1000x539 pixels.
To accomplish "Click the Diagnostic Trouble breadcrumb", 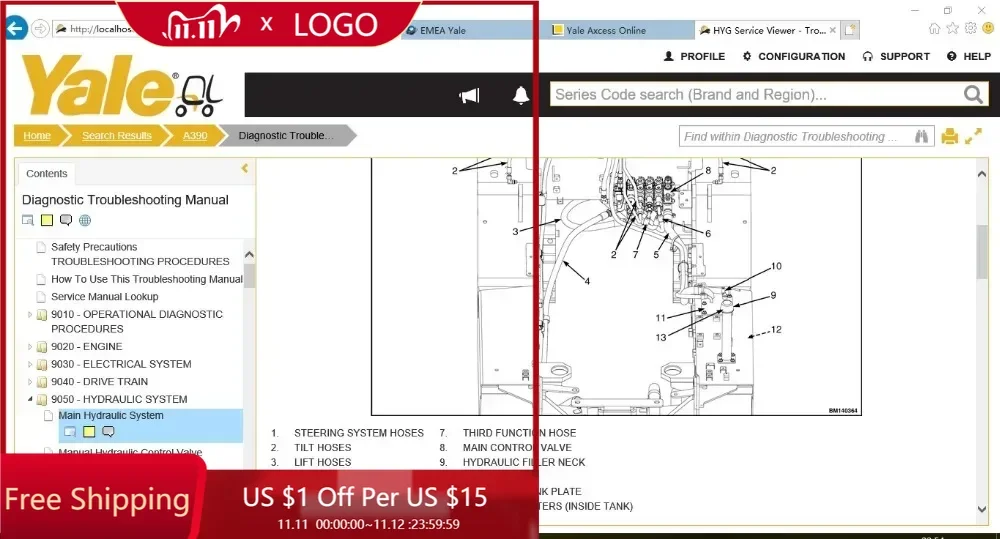I will pos(286,135).
